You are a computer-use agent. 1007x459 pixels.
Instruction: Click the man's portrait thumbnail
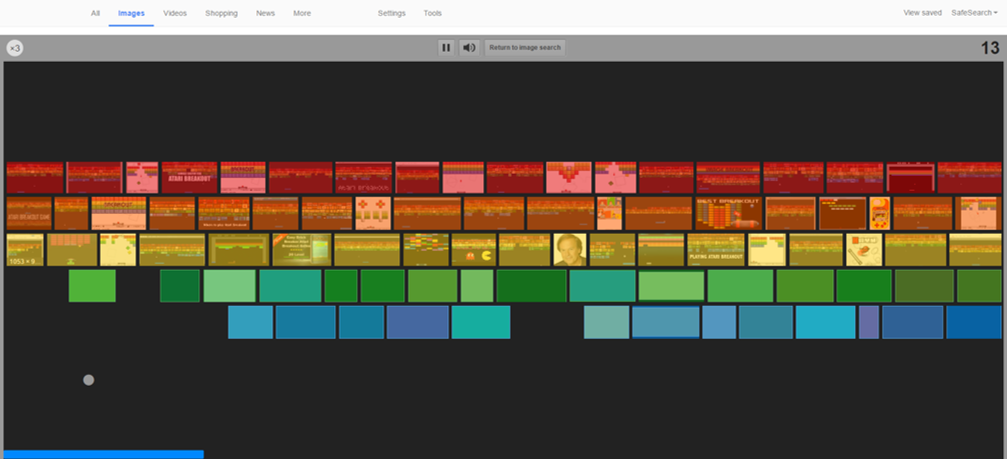(570, 250)
